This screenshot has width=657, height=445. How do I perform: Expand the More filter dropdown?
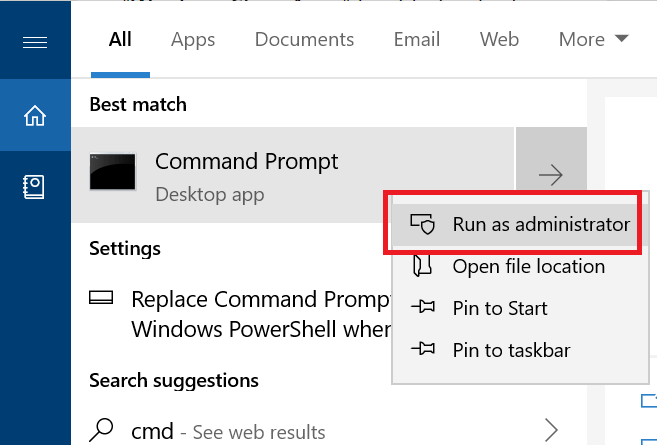point(593,39)
